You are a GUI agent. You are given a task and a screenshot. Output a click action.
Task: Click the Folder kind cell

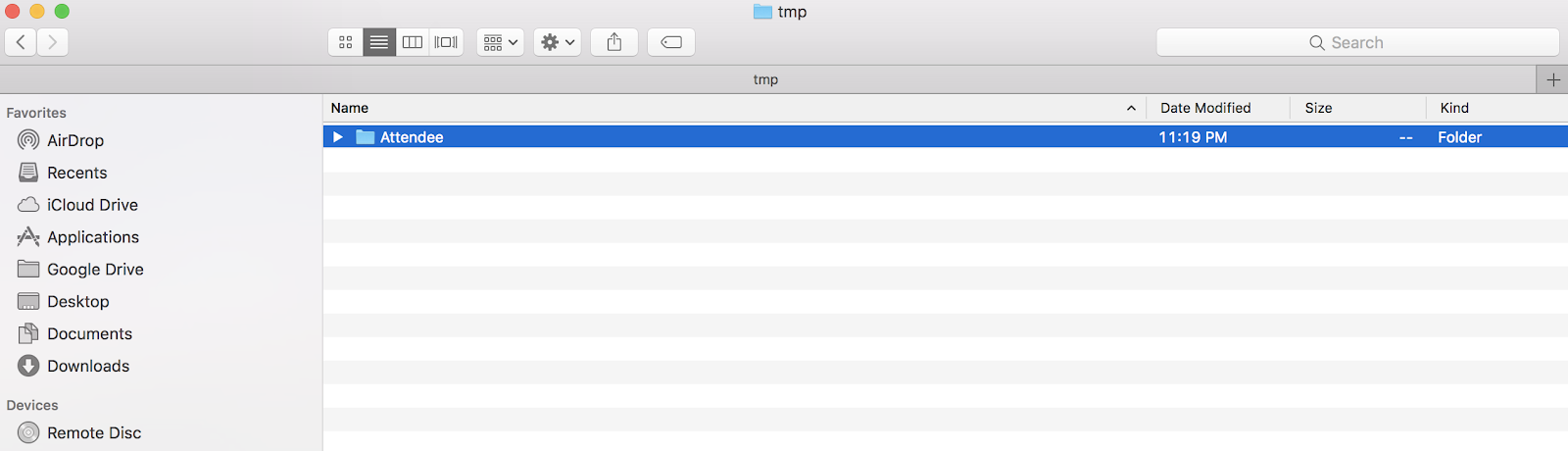(x=1459, y=137)
